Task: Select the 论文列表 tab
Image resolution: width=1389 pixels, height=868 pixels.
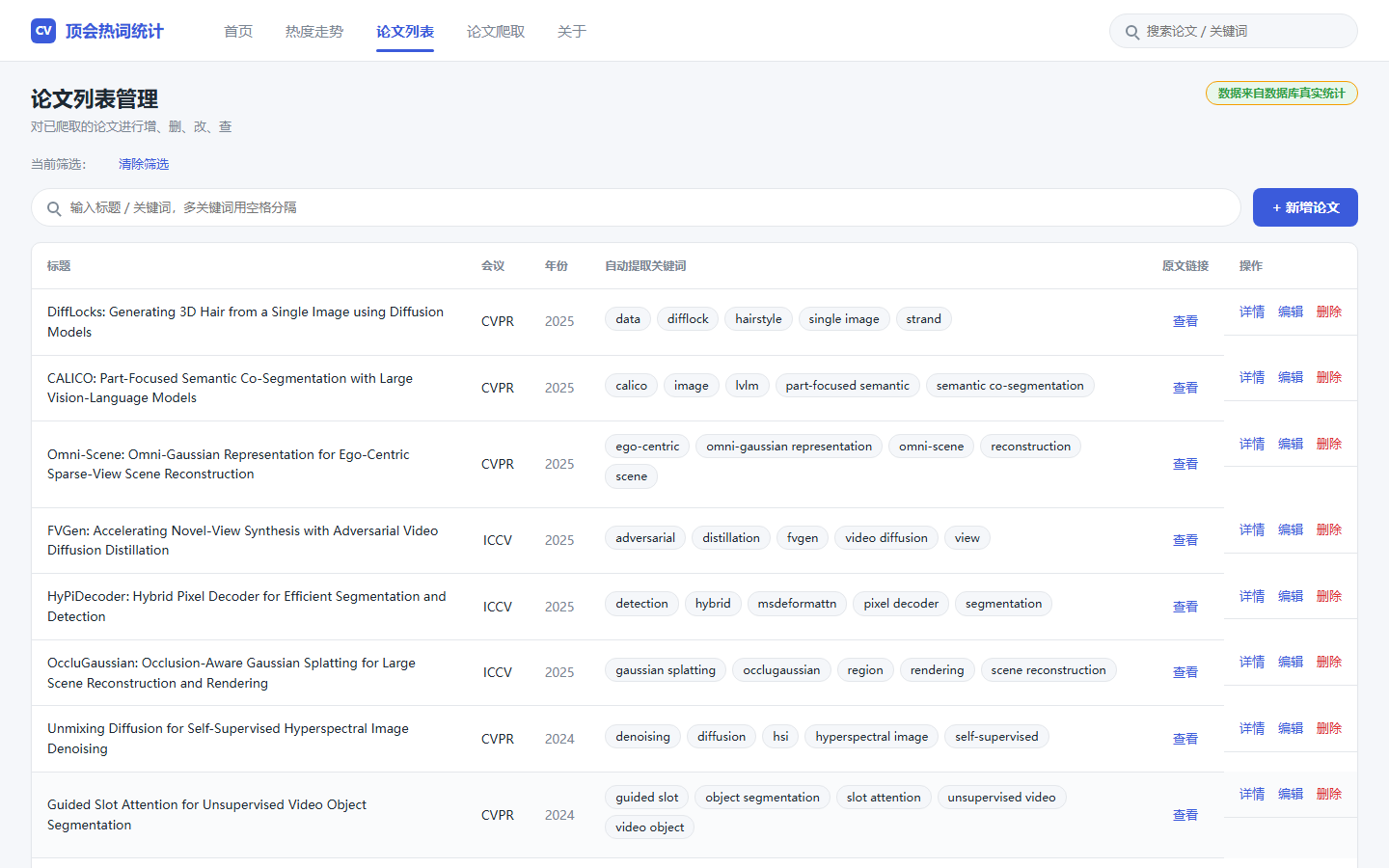Action: pos(405,32)
